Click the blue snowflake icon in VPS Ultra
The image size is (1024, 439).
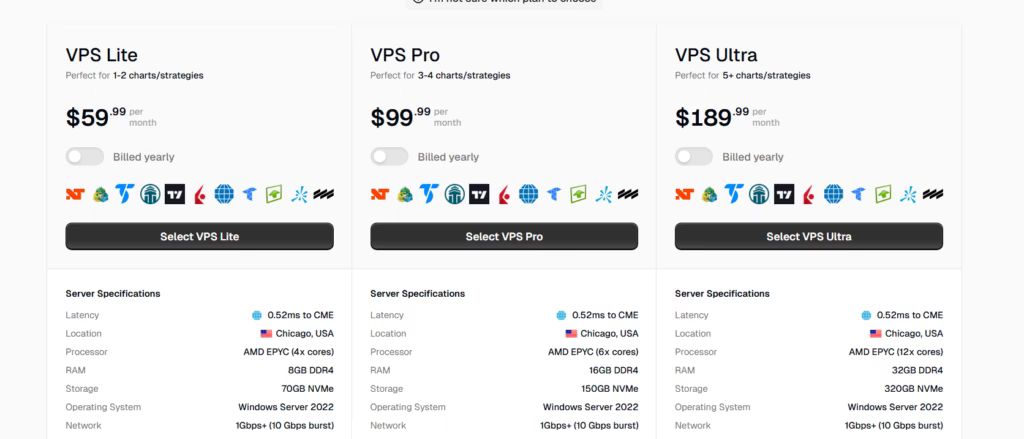908,194
